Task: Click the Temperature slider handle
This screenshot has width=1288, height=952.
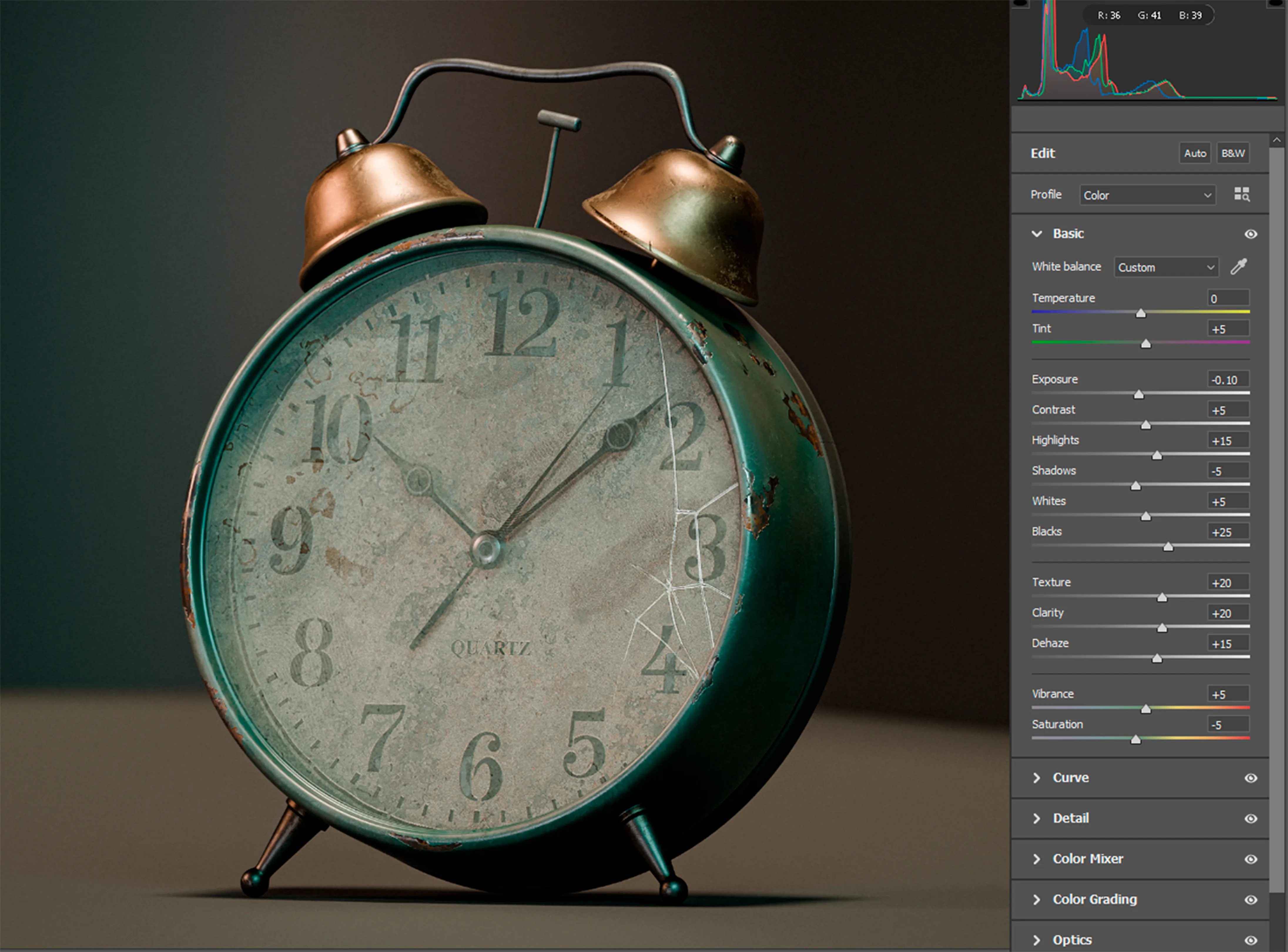Action: pyautogui.click(x=1141, y=313)
